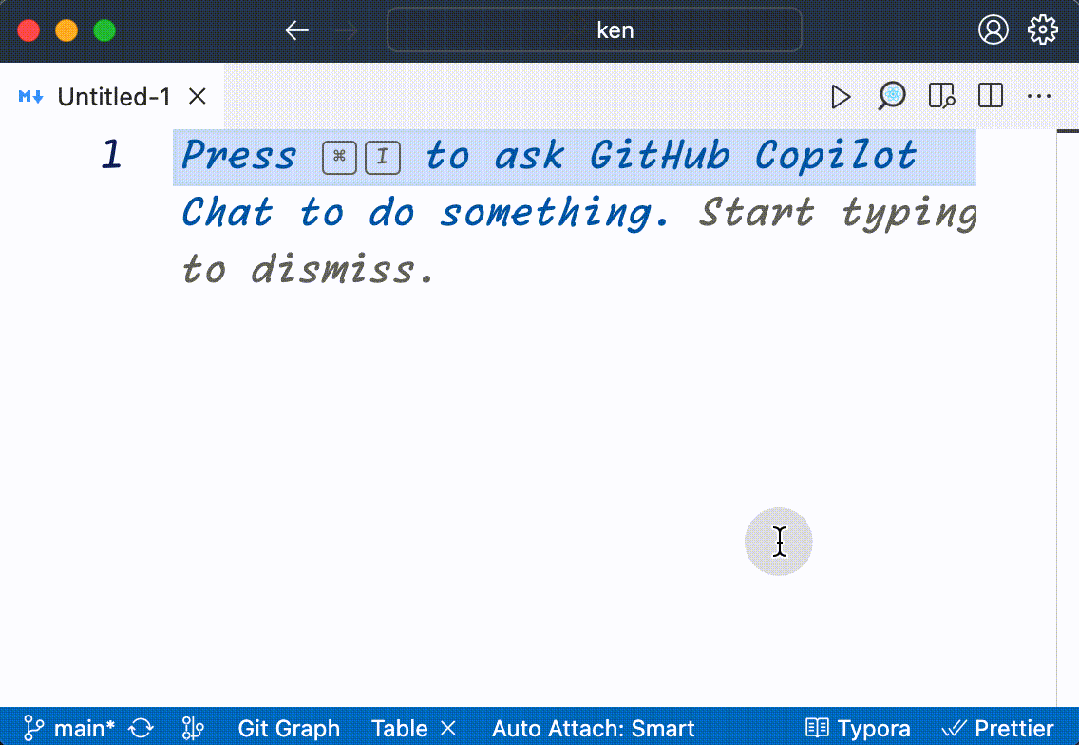Split the editor right
This screenshot has width=1079, height=745.
(990, 96)
